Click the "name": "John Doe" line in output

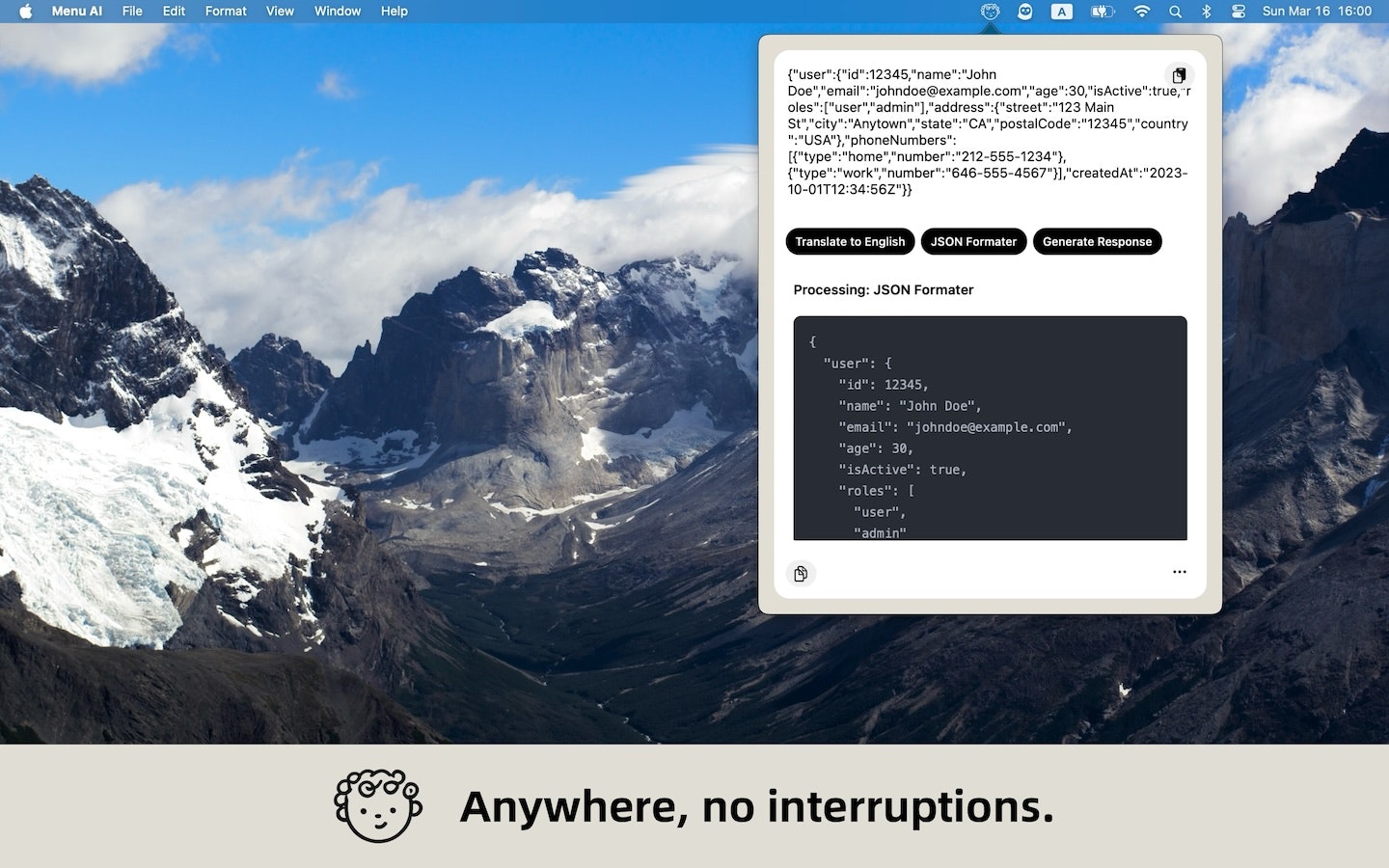[x=910, y=406]
